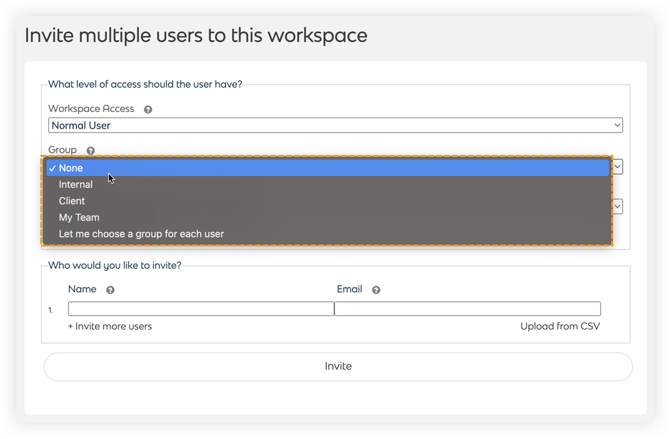Viewport: 670px width, 439px height.
Task: Open help icon beside Name label
Action: tap(110, 290)
